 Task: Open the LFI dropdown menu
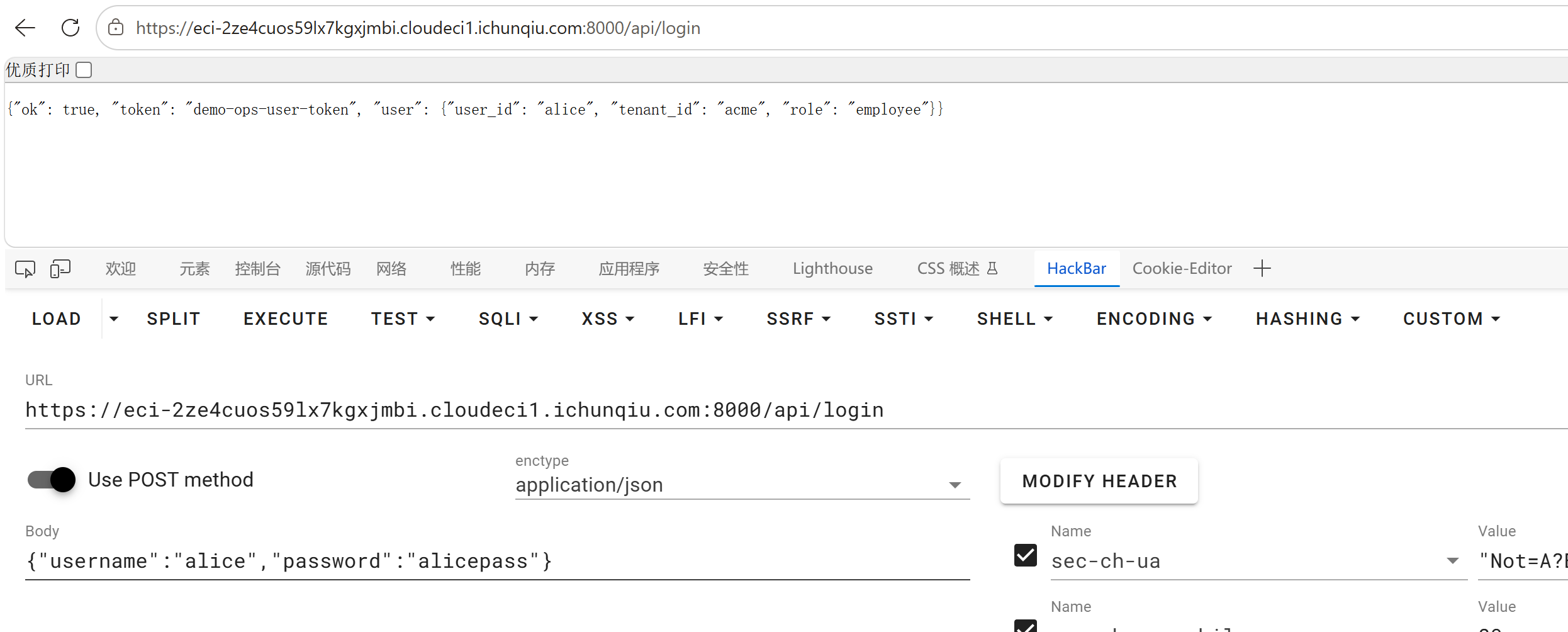click(x=700, y=319)
